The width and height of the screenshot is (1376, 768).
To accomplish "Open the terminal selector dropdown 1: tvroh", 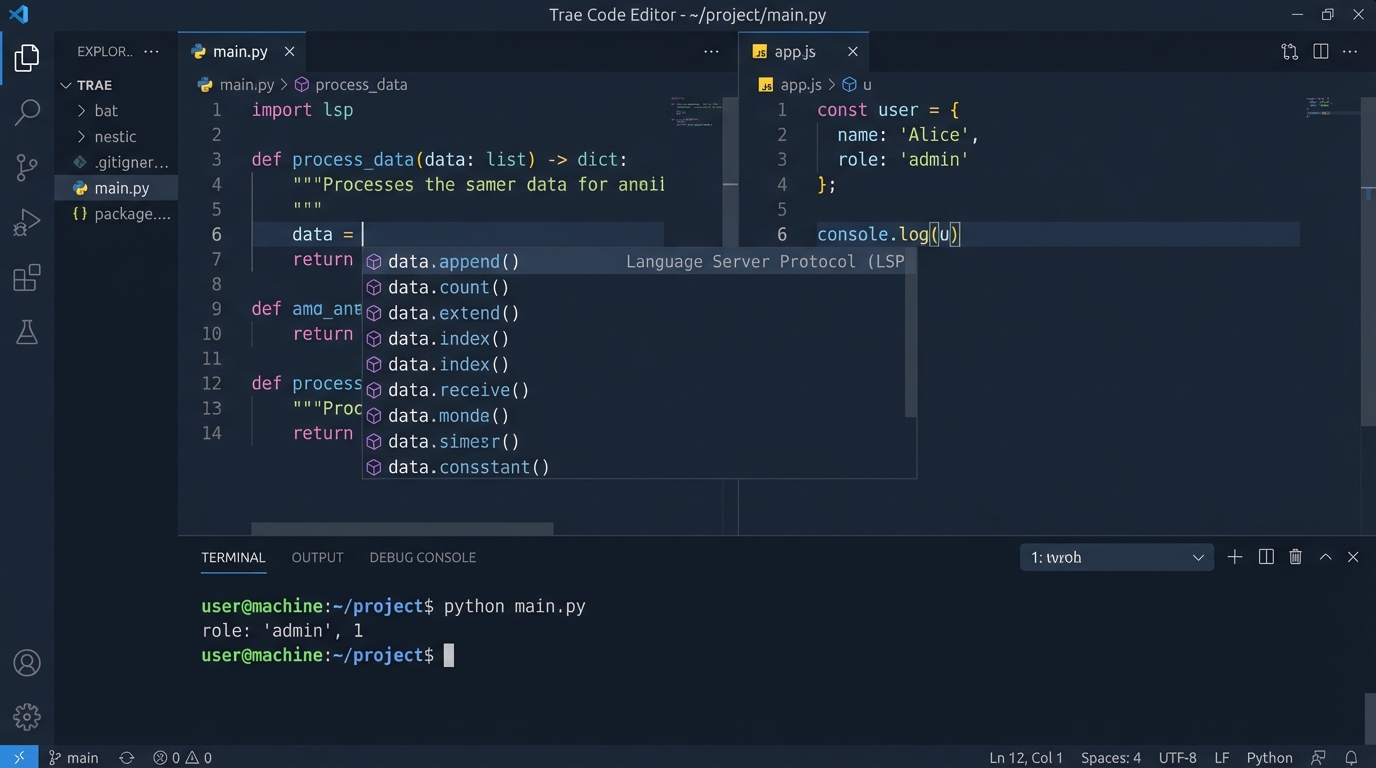I will click(x=1116, y=557).
